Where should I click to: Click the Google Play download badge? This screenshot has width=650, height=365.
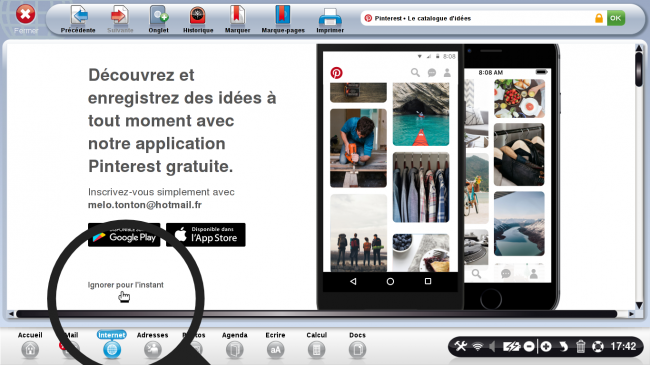pyautogui.click(x=124, y=235)
